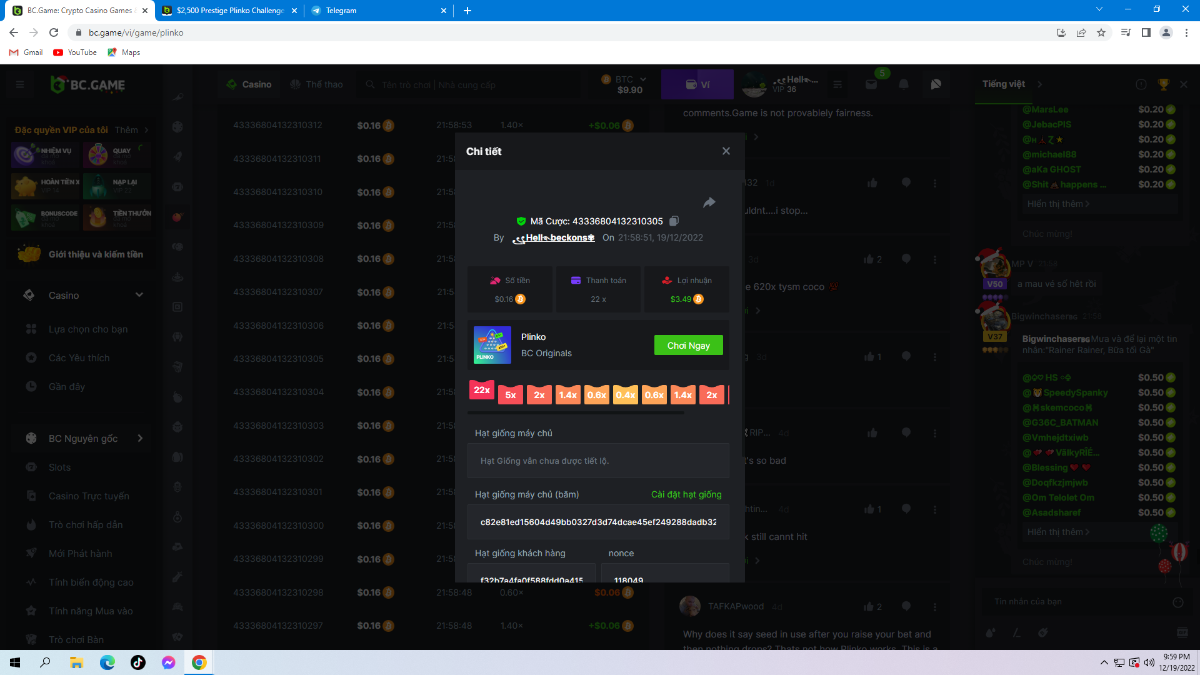Bookmark this page with the star icon

click(1101, 32)
